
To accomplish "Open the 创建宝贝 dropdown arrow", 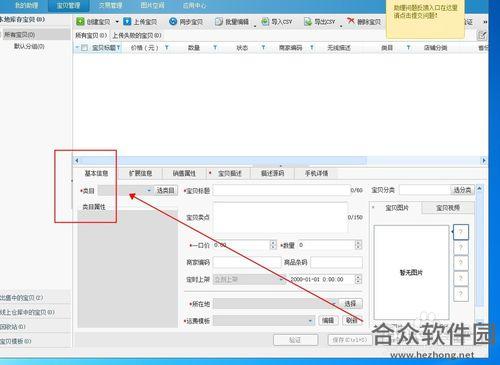I will tap(117, 22).
